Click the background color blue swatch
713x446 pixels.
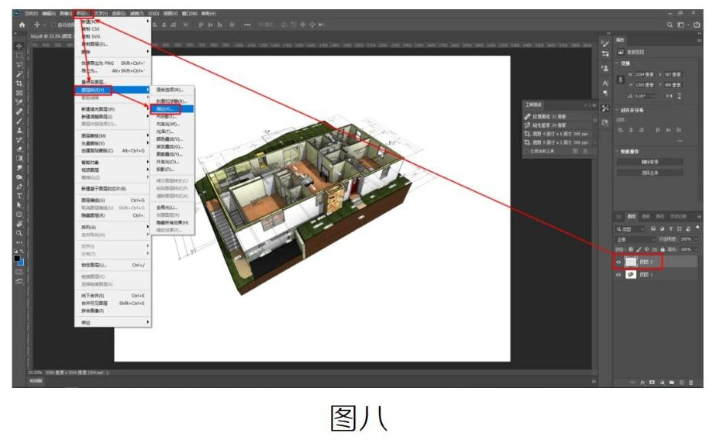[x=21, y=262]
